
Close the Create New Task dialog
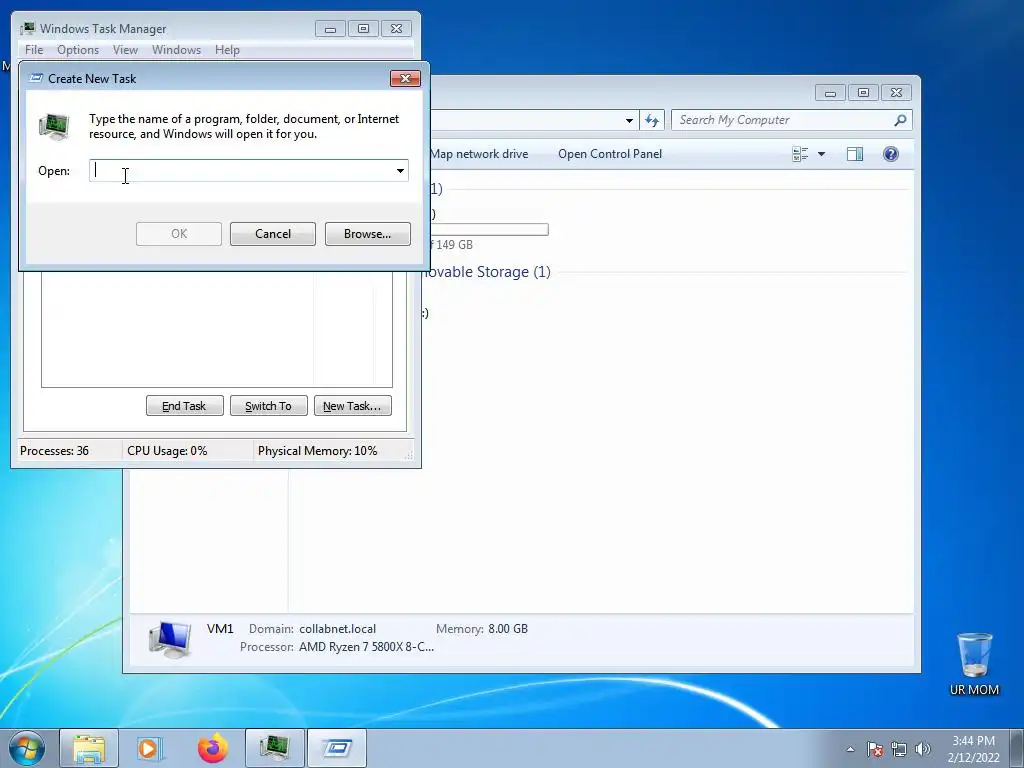pos(406,78)
